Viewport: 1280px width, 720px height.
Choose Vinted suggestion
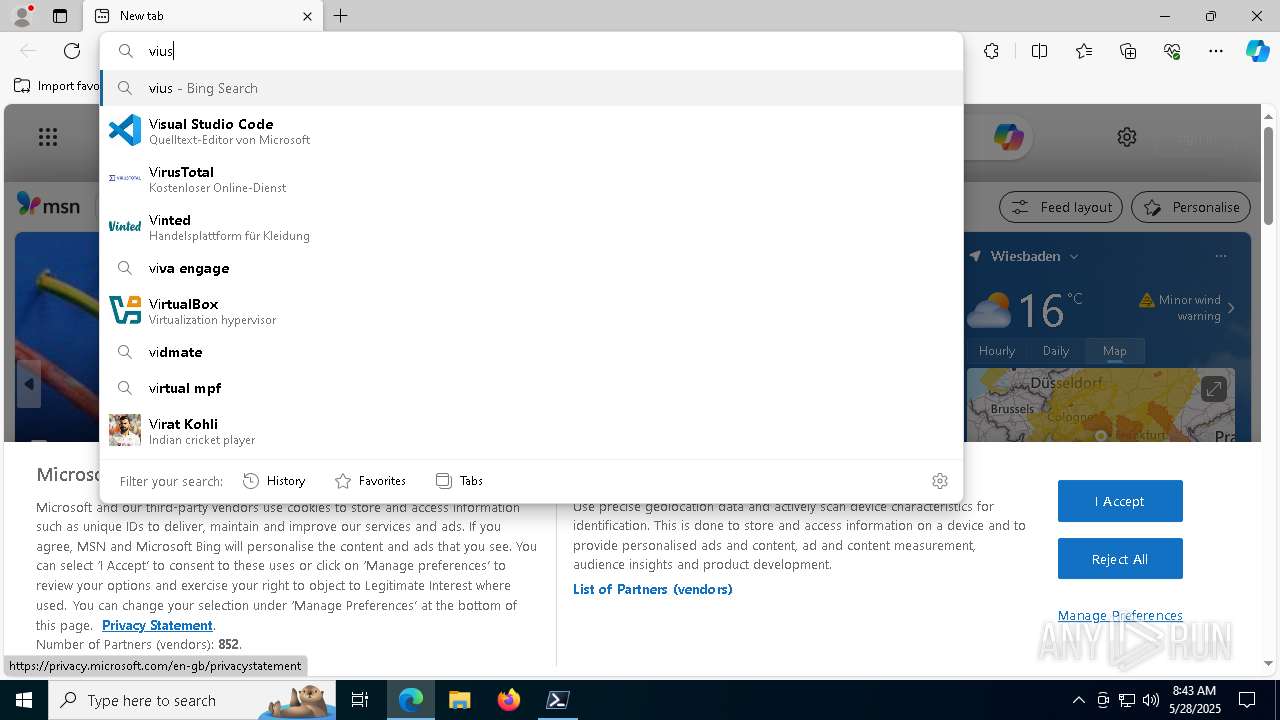tap(531, 227)
